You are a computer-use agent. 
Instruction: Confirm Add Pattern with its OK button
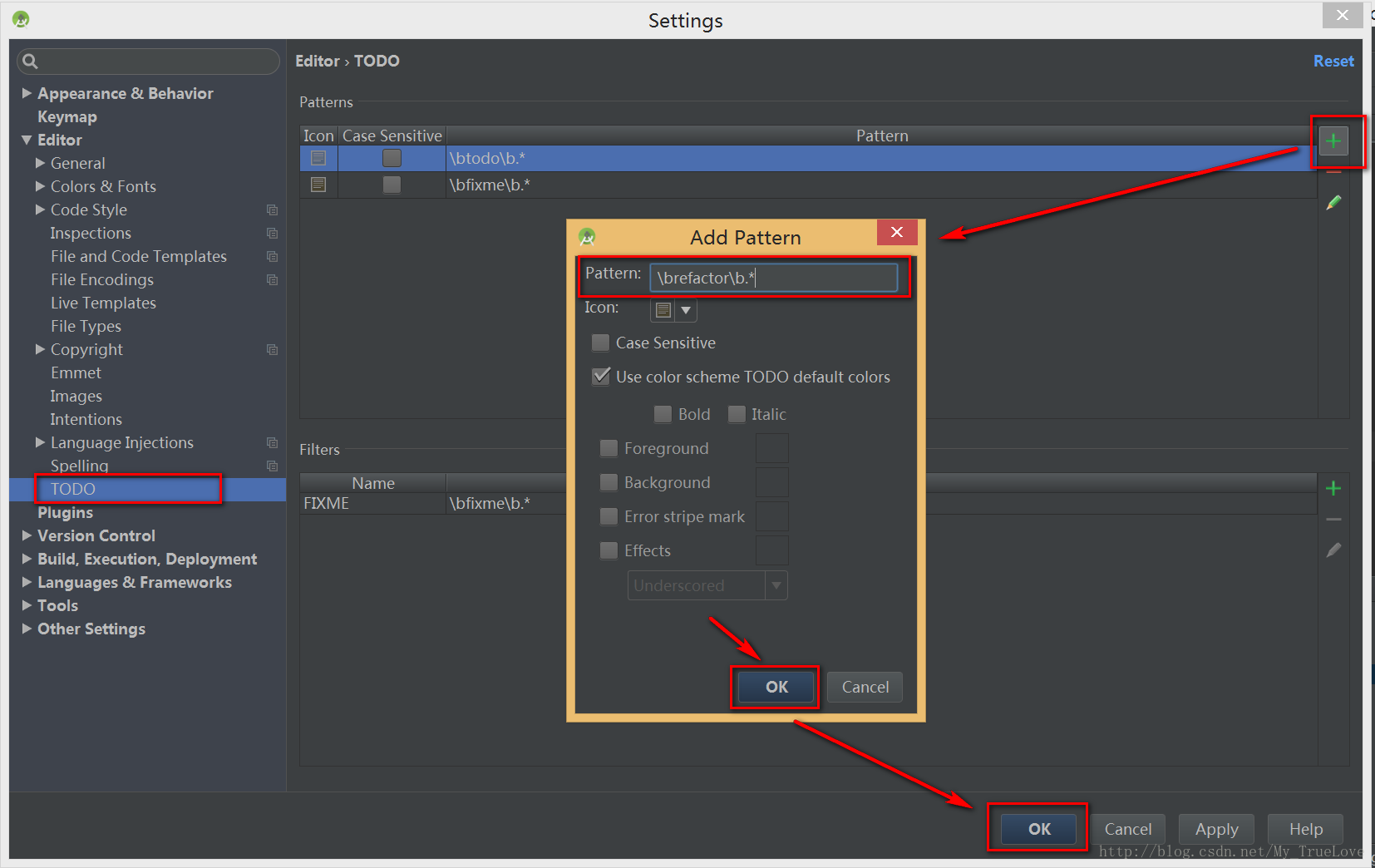(x=776, y=687)
